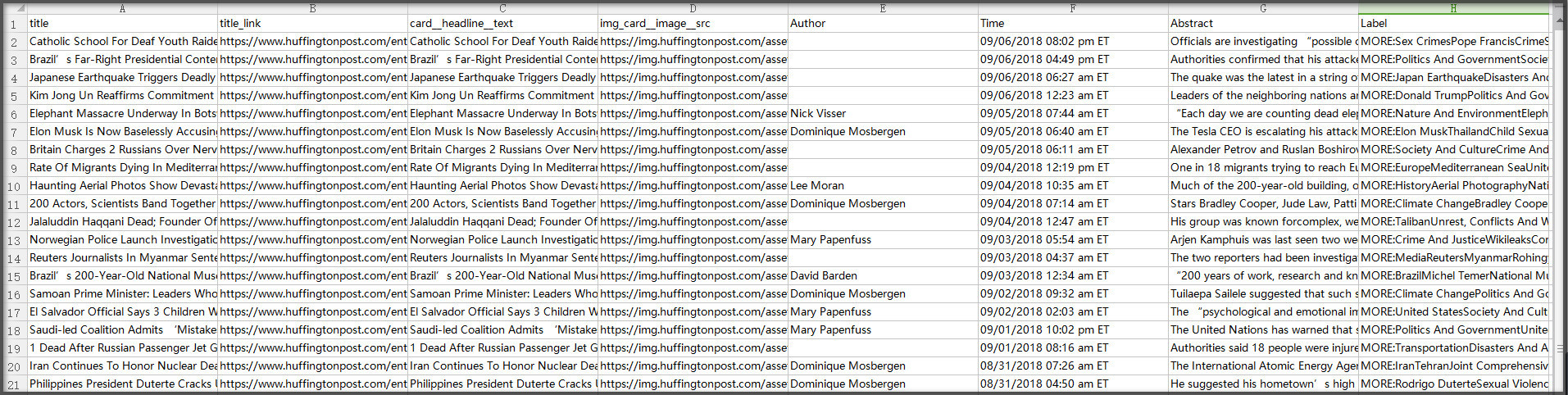Click the 'Abstract' header cell

[1263, 23]
